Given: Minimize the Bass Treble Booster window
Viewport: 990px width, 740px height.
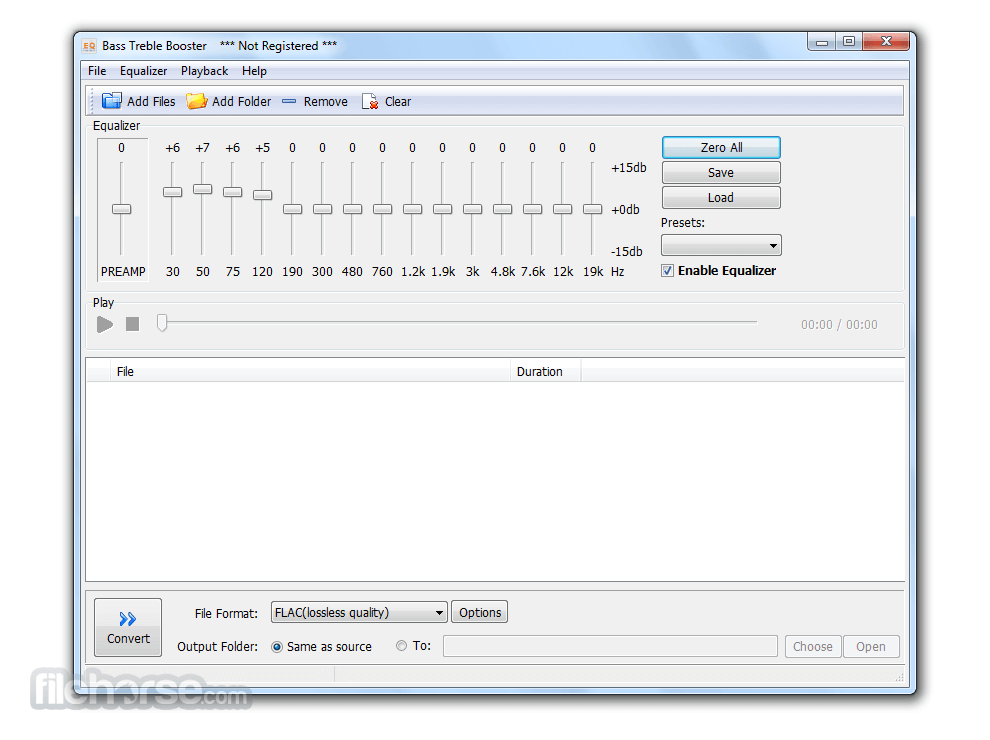Looking at the screenshot, I should point(821,42).
